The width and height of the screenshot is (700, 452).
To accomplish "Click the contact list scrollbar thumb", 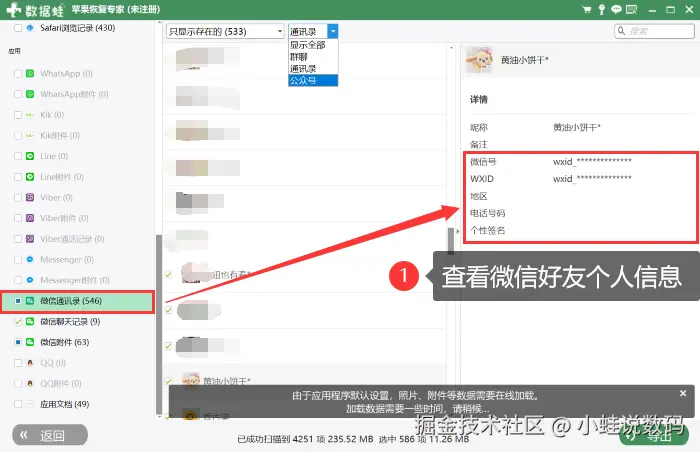I will [x=451, y=240].
